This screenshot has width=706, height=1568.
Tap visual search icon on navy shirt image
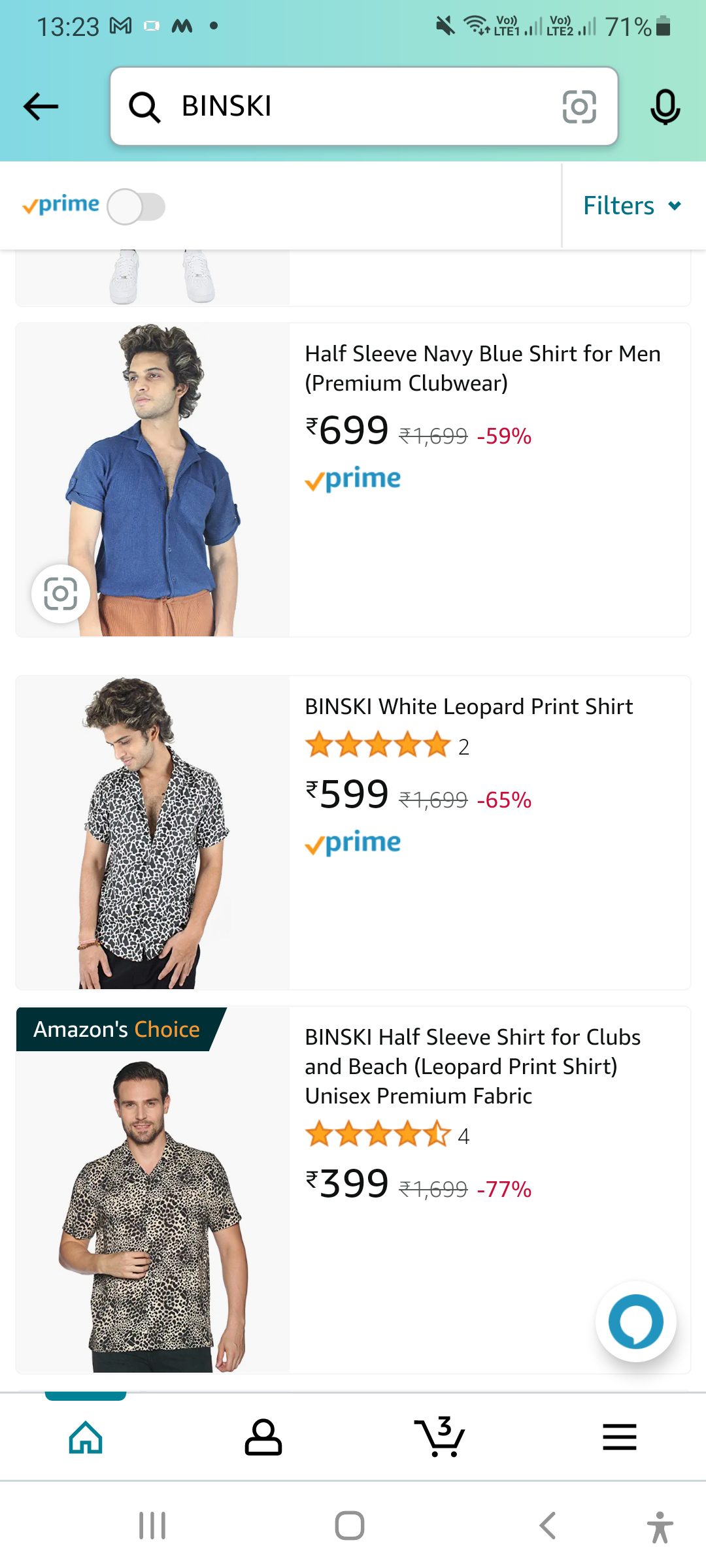coord(61,594)
